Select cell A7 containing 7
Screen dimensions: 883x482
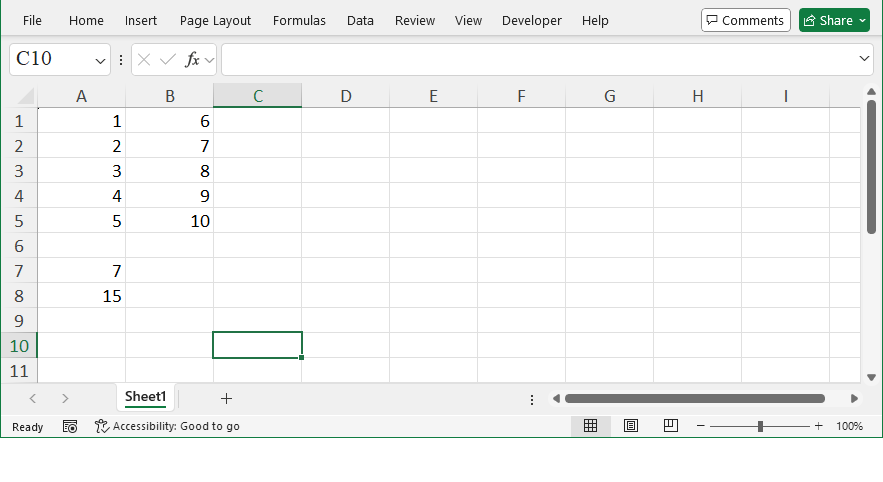(x=82, y=271)
